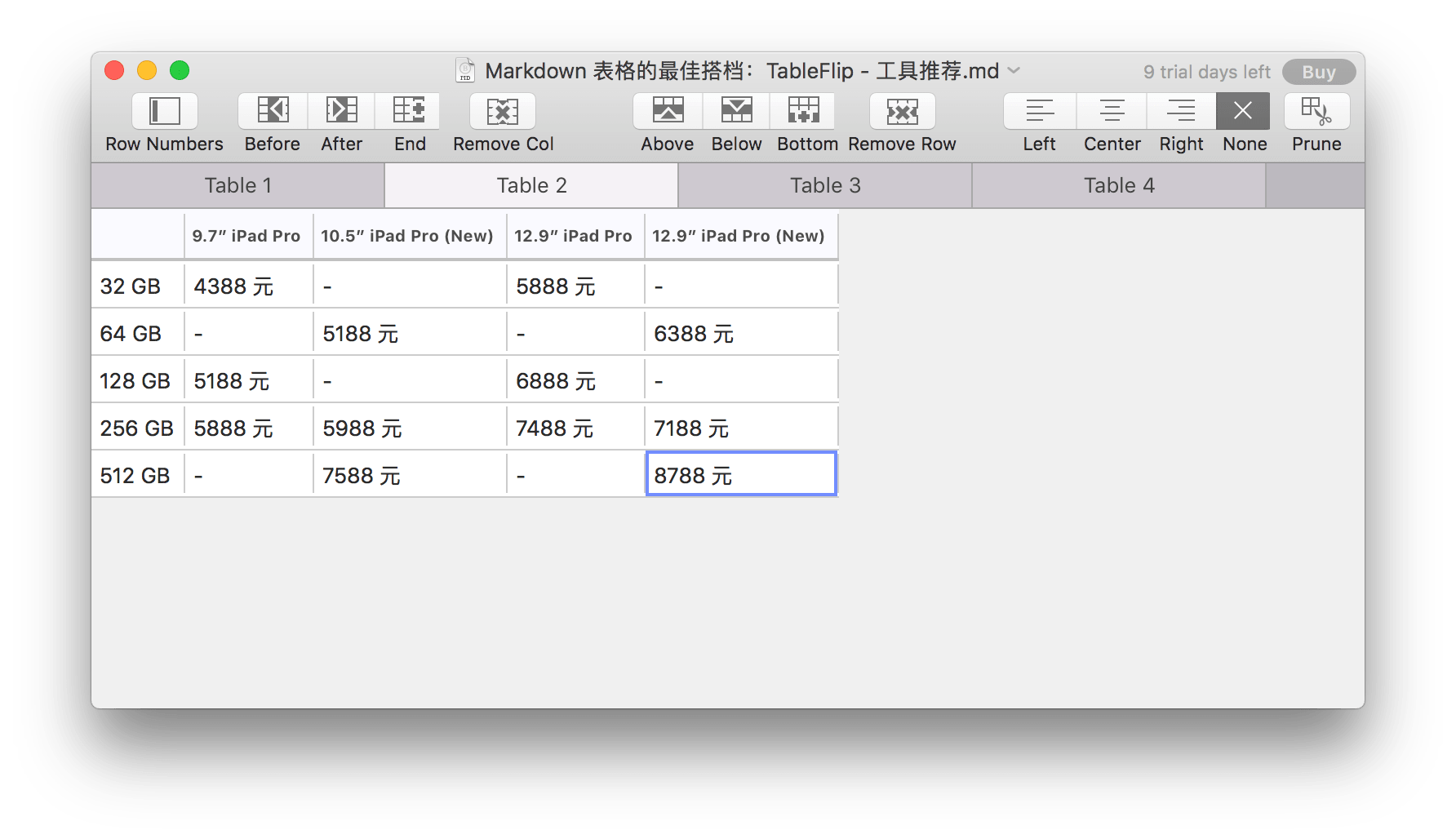The width and height of the screenshot is (1456, 839).
Task: Expand the document title dropdown chevron
Action: point(1014,71)
